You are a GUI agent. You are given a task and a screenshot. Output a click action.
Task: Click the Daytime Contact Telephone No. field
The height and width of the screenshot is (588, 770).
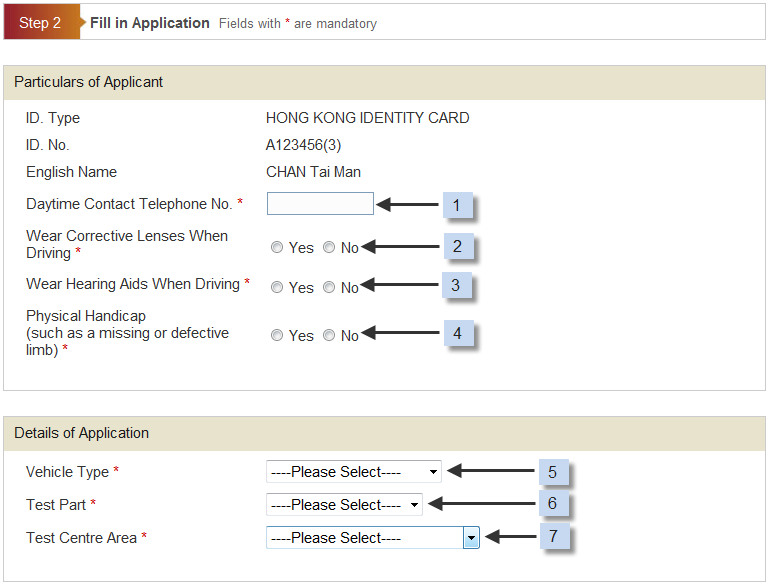tap(320, 203)
